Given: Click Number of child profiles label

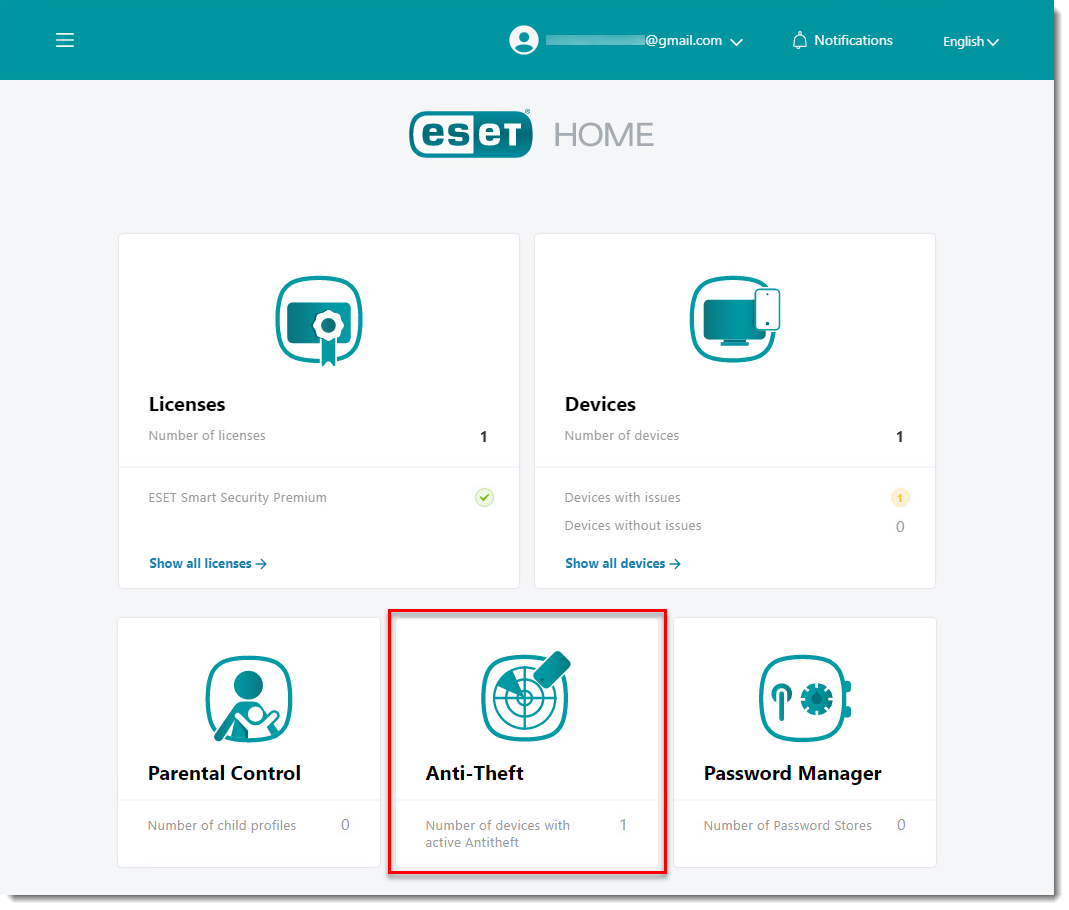Looking at the screenshot, I should click(x=222, y=825).
